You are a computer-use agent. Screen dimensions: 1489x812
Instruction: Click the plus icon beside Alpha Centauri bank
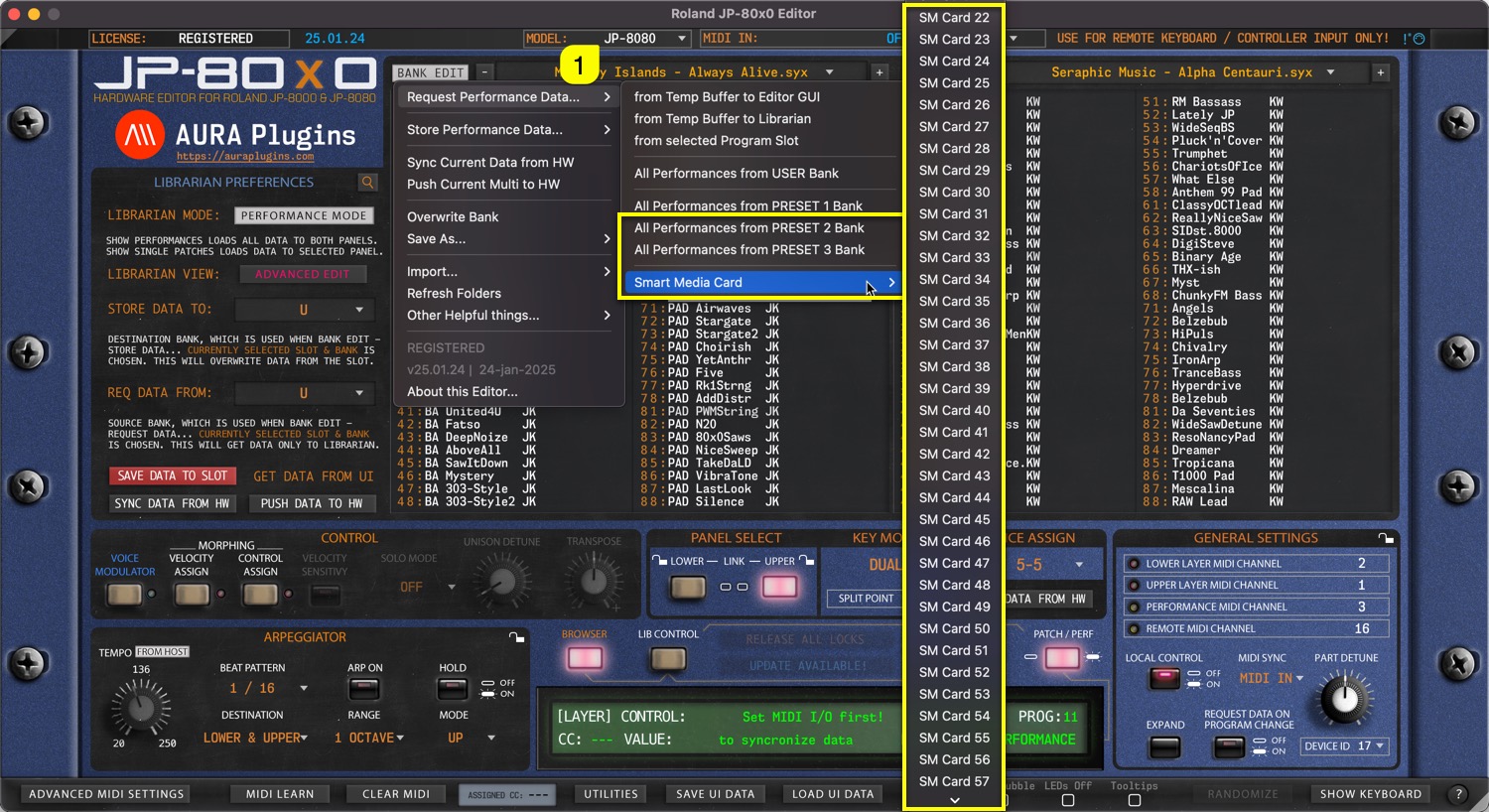[x=1380, y=72]
